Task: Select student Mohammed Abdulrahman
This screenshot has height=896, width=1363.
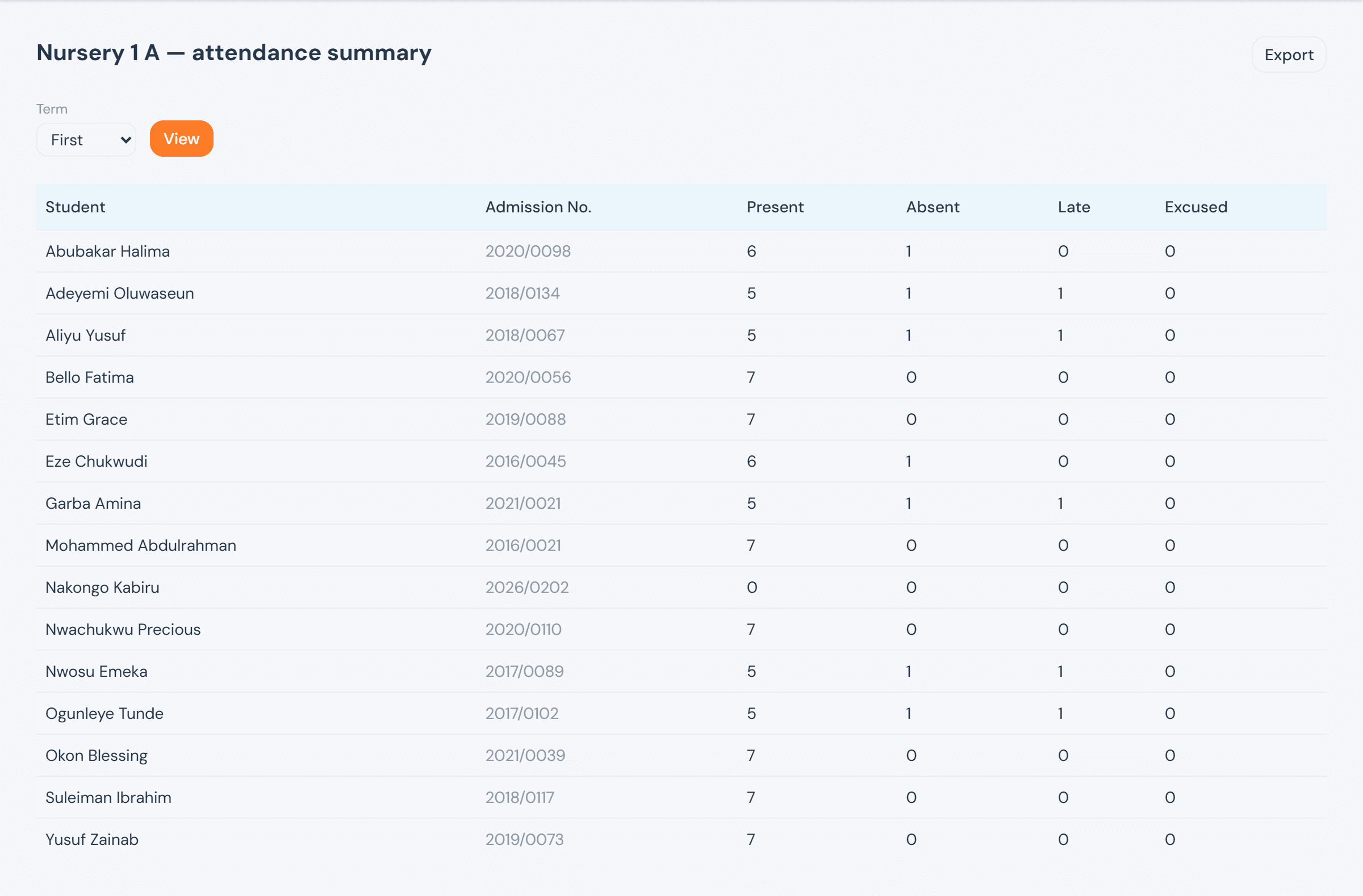Action: pos(141,545)
